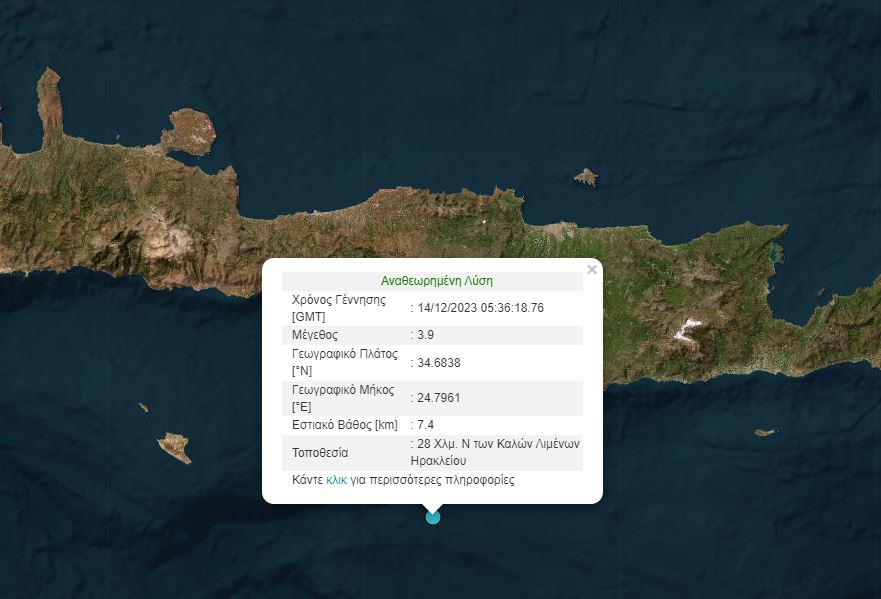881x599 pixels.
Task: Select the Χρόνος Γέννησης timestamp row
Action: 434,308
